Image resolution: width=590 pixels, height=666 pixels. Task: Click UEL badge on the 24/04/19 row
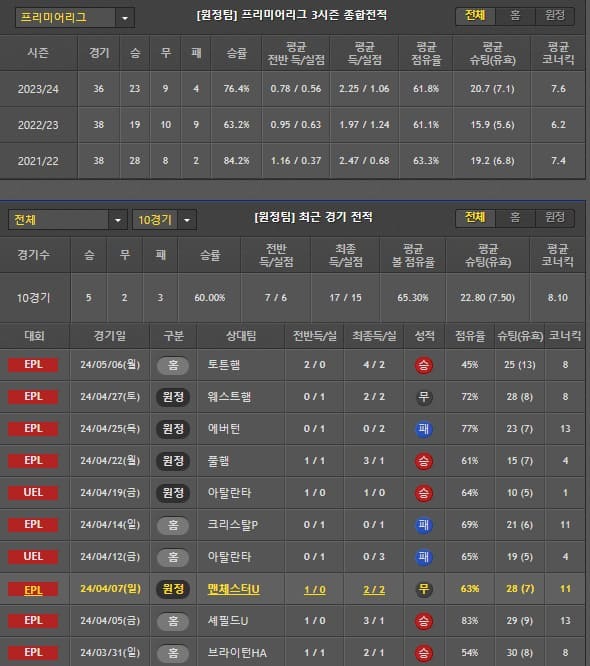click(33, 493)
